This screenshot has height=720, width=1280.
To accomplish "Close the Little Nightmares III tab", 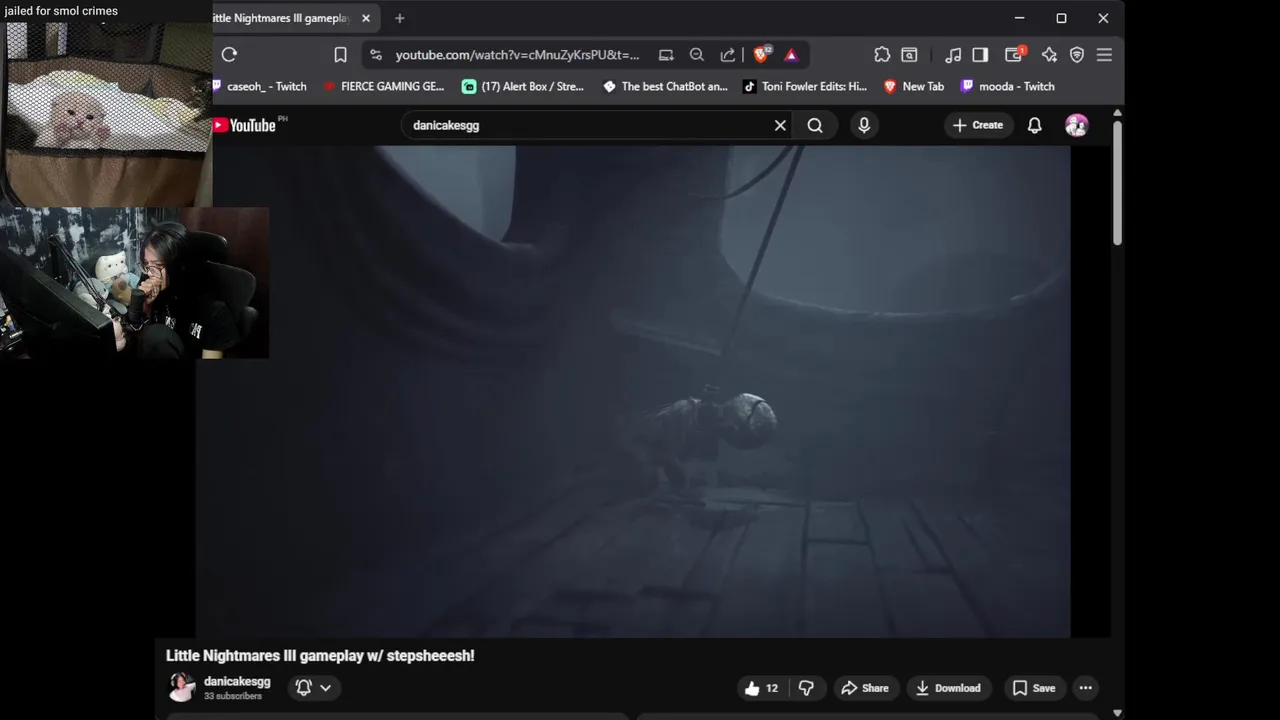I will tap(366, 18).
